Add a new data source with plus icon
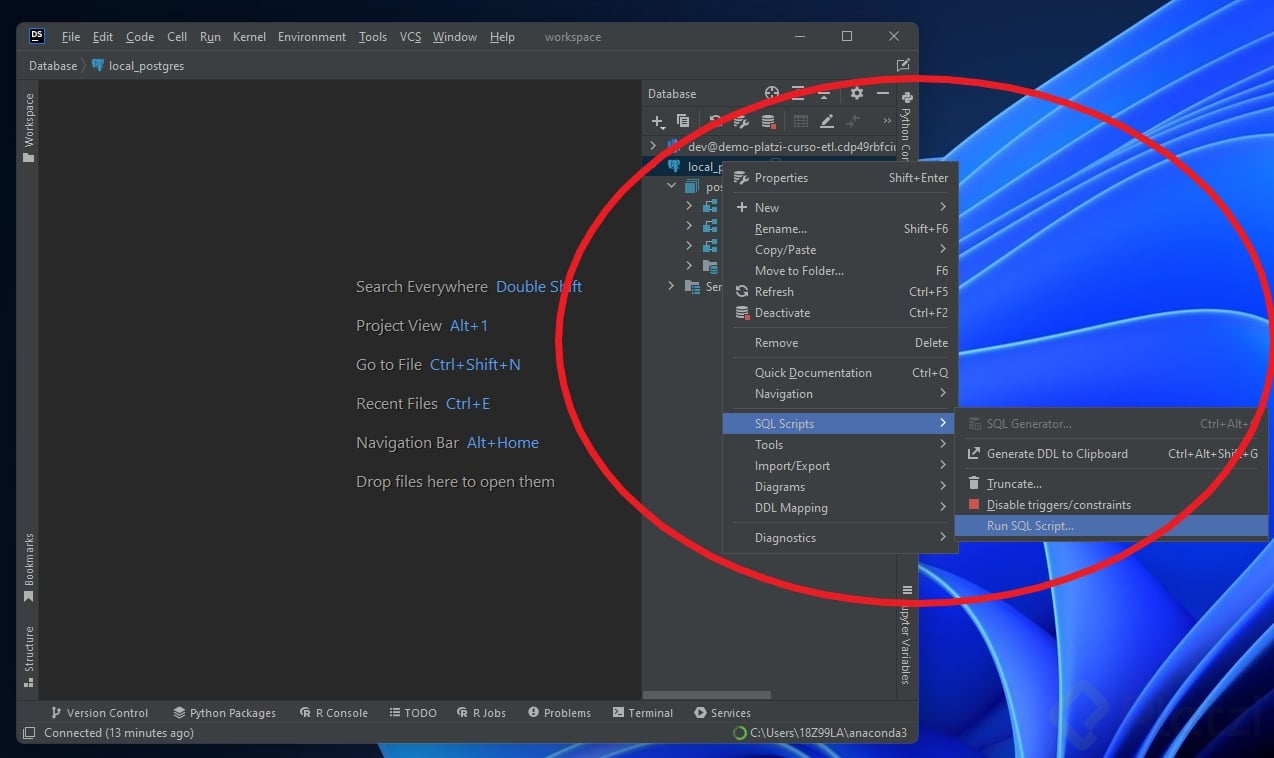Screen dimensions: 1274x758 (x=657, y=121)
